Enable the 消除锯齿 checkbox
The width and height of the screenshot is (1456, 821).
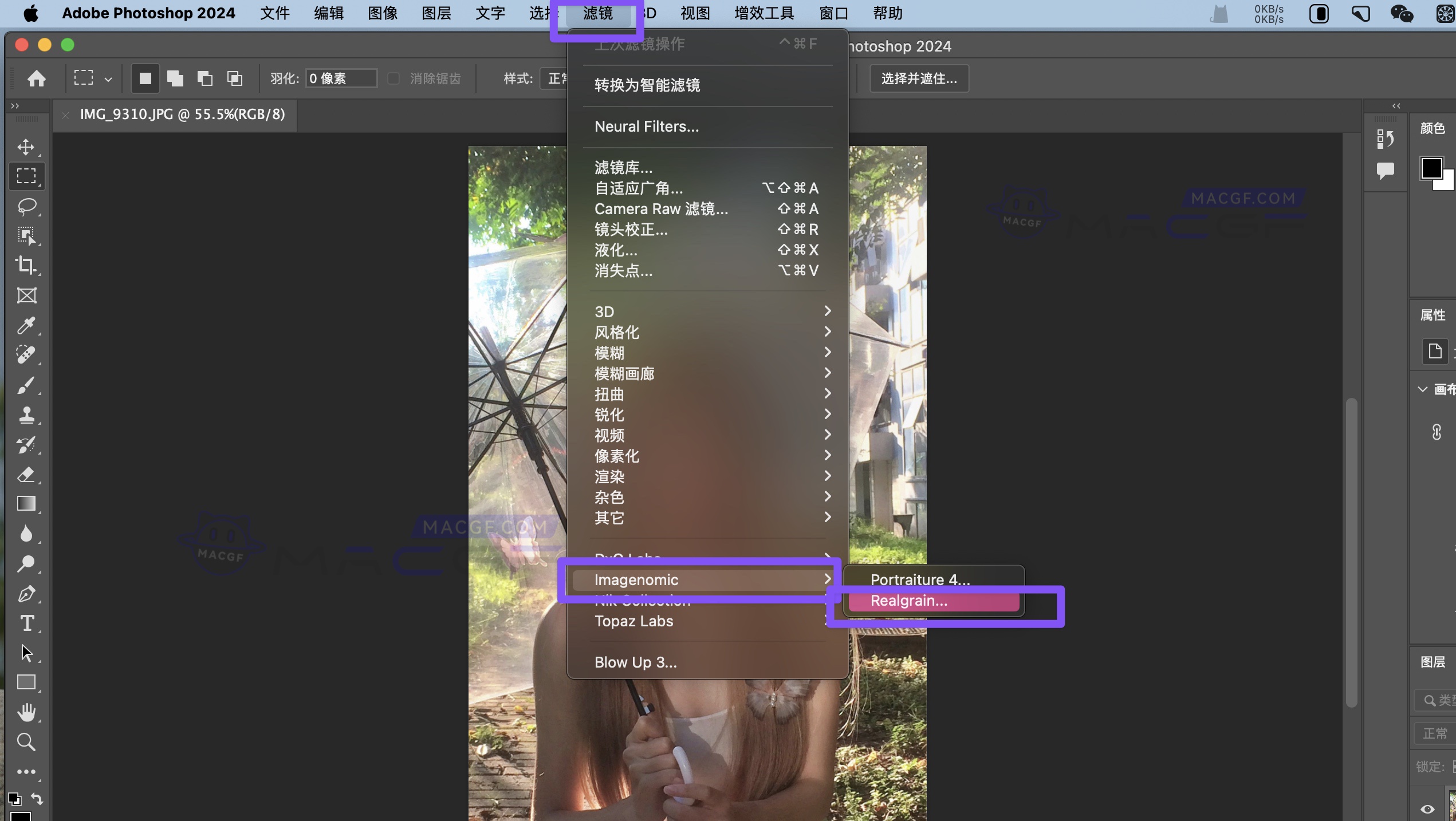coord(393,78)
